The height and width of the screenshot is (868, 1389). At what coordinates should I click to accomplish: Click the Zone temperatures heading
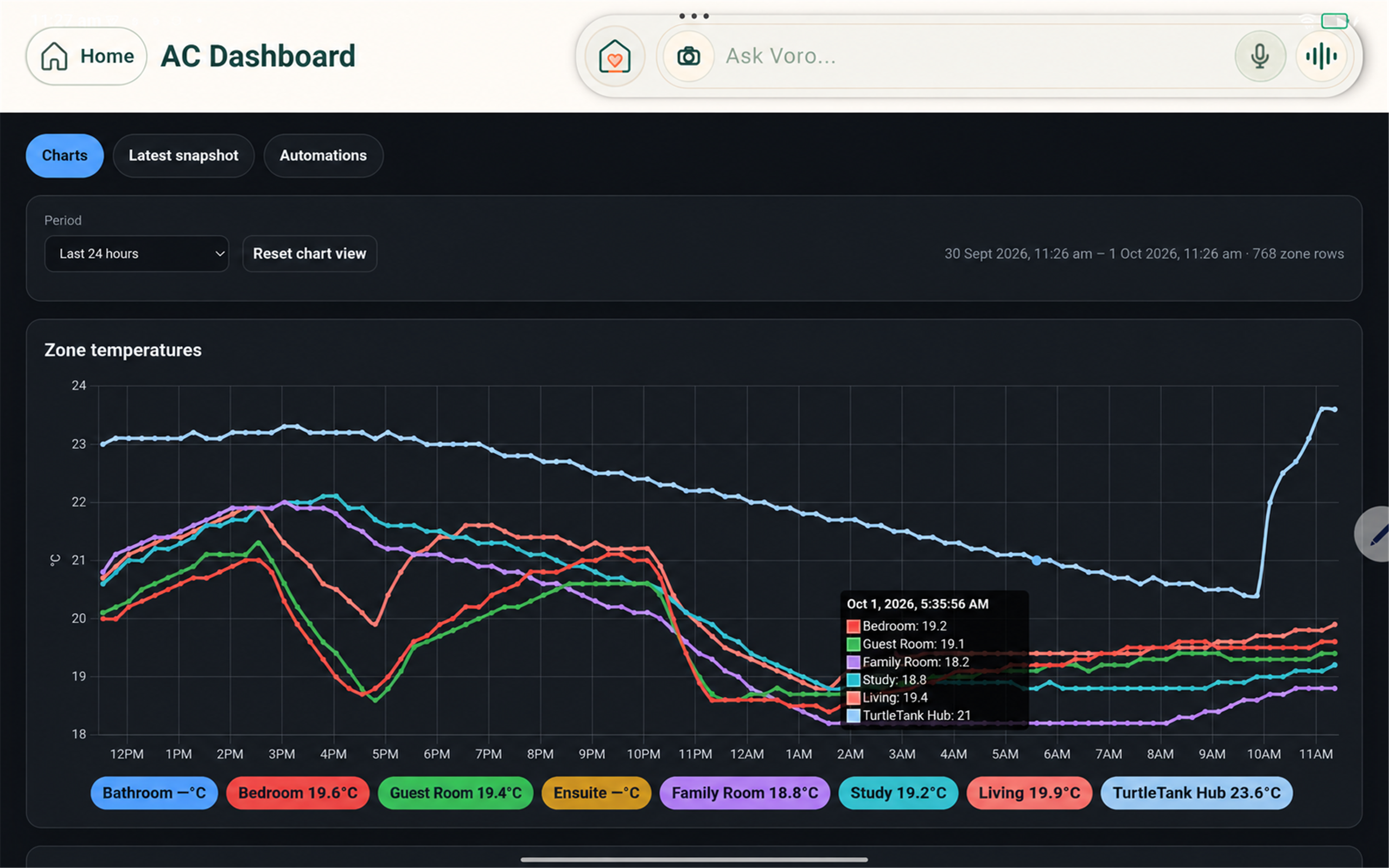[x=123, y=350]
